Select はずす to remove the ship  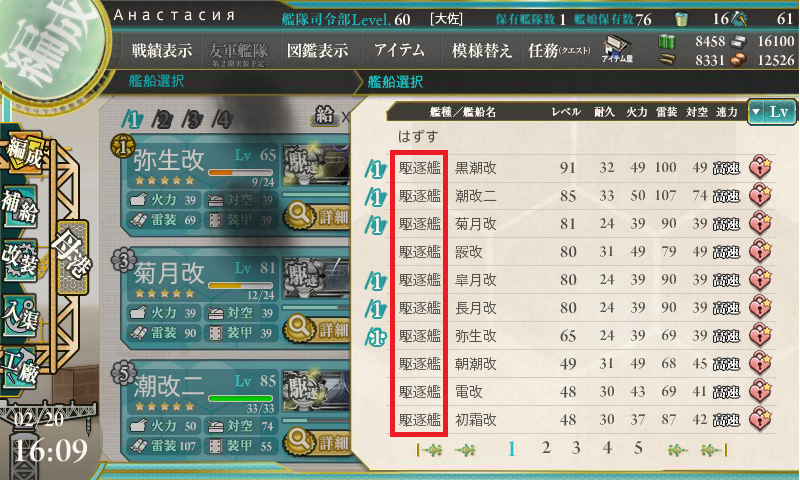[418, 137]
